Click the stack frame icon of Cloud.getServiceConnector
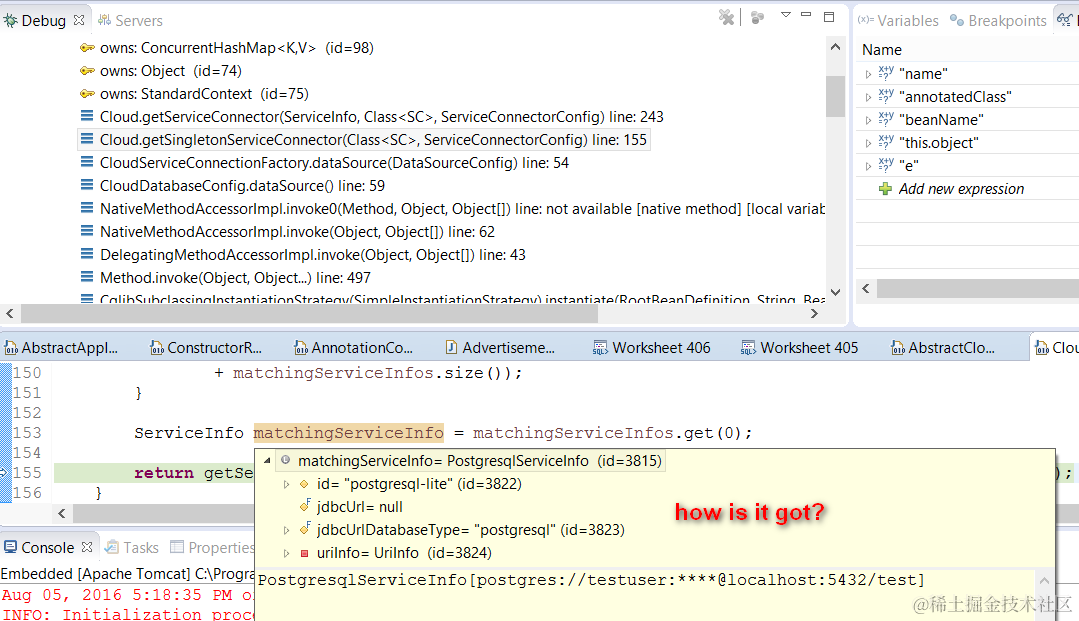Screen dimensions: 1079x621 pos(87,116)
